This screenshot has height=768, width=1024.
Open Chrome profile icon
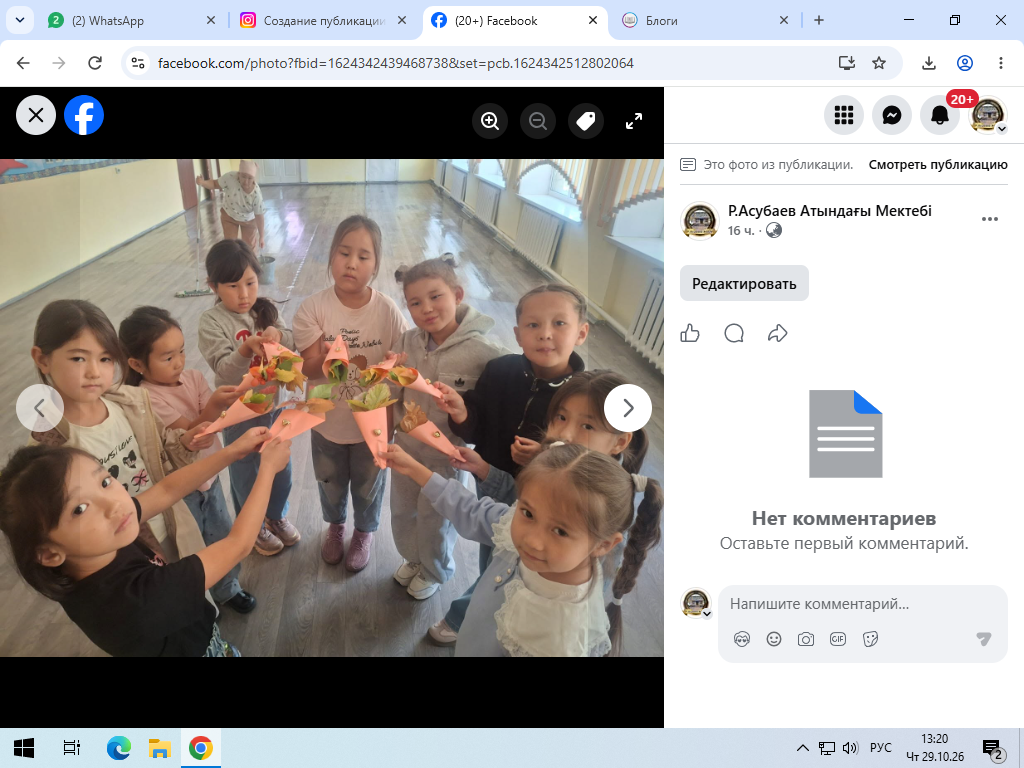click(965, 63)
